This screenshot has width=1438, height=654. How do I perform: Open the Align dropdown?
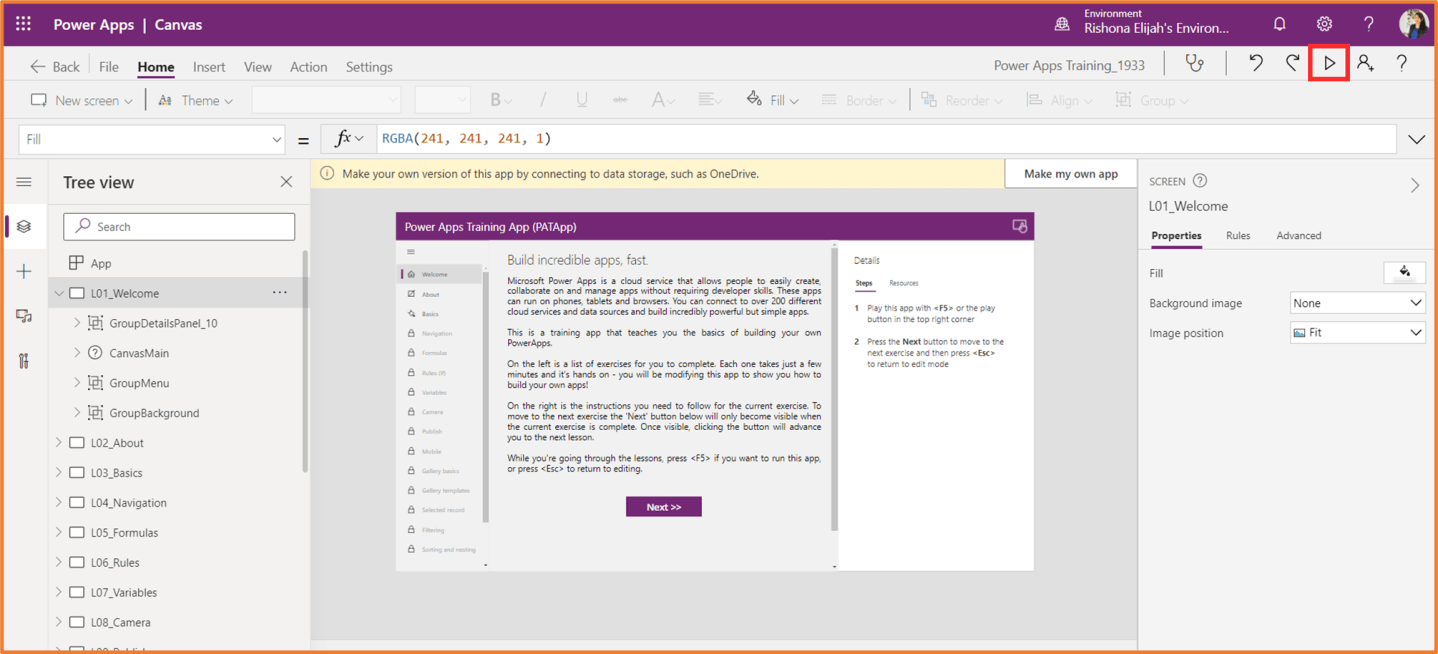(1059, 100)
